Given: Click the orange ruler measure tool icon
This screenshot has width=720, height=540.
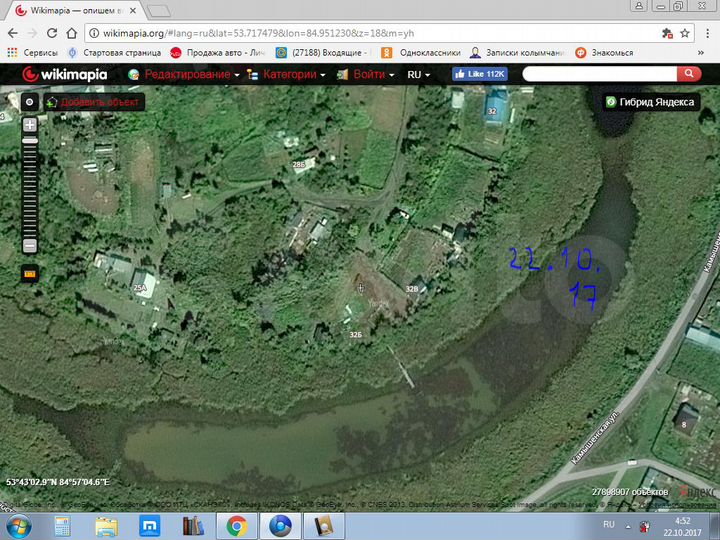Looking at the screenshot, I should click(x=30, y=272).
